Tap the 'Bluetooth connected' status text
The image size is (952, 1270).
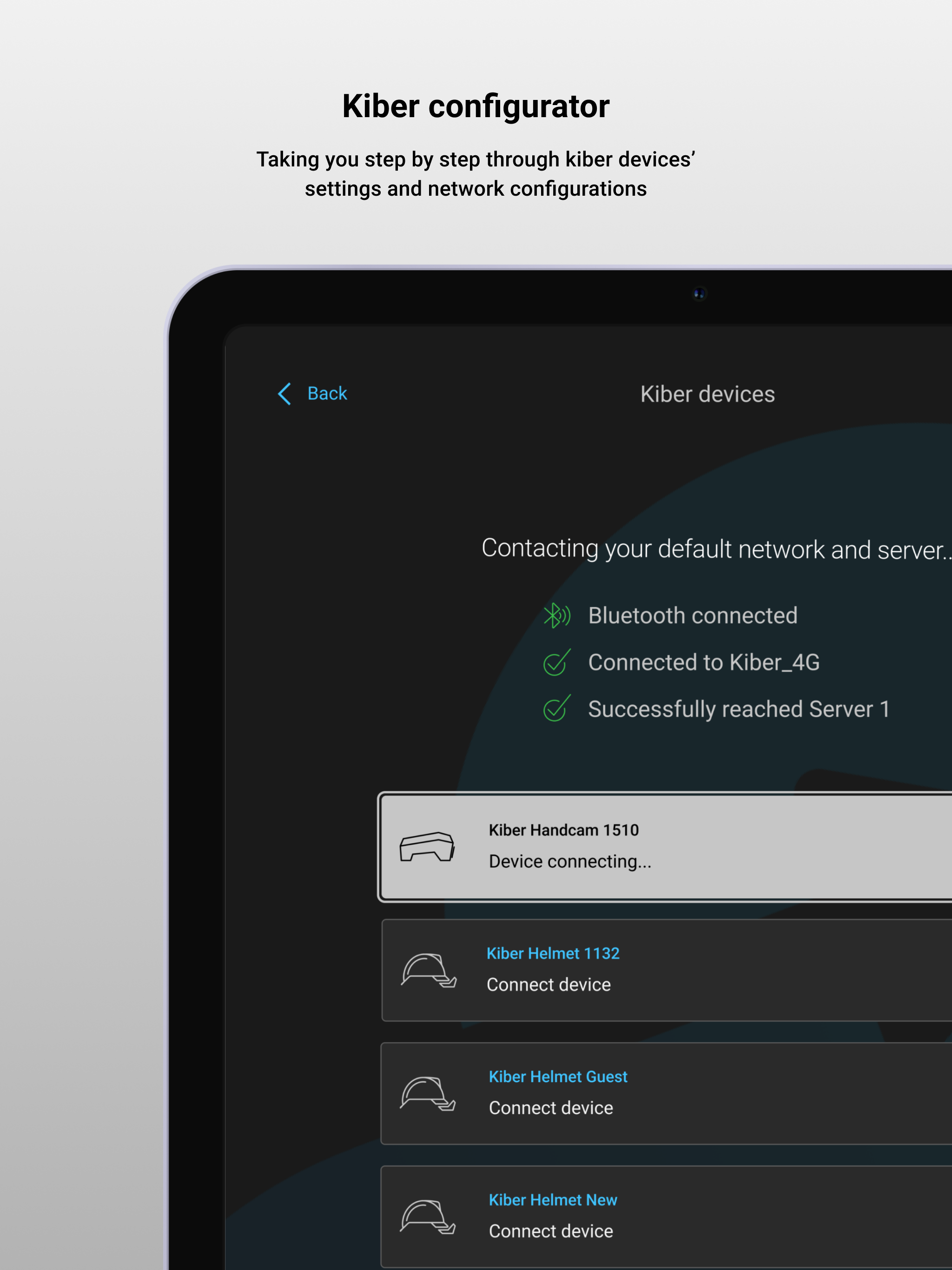(x=693, y=615)
